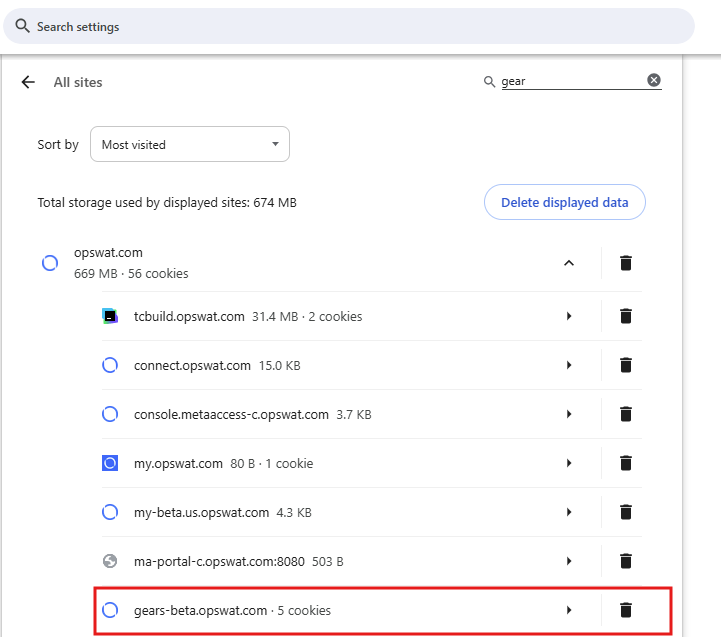
Task: Remove connect.opswat.com data via trash icon
Action: (x=626, y=365)
